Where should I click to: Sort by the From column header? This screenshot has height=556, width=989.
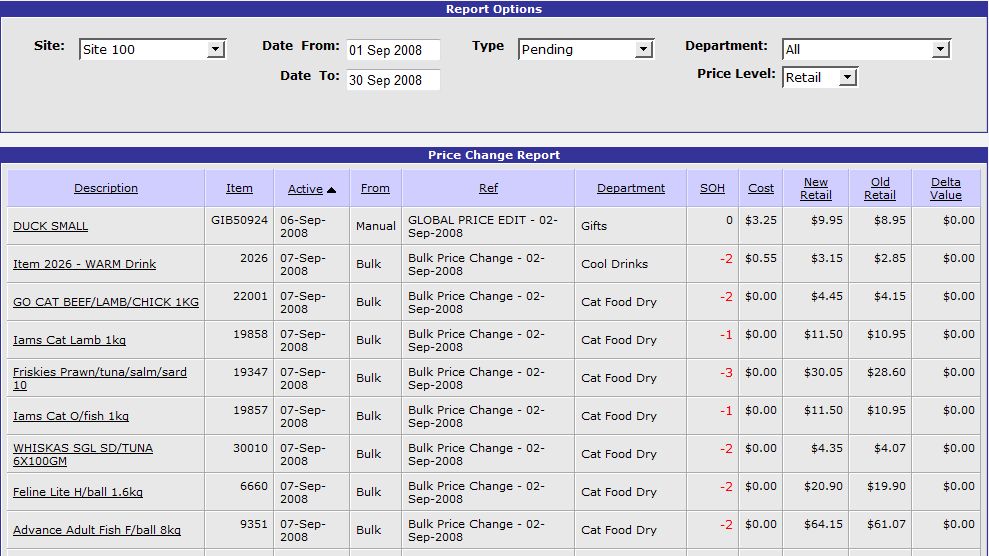pos(375,188)
